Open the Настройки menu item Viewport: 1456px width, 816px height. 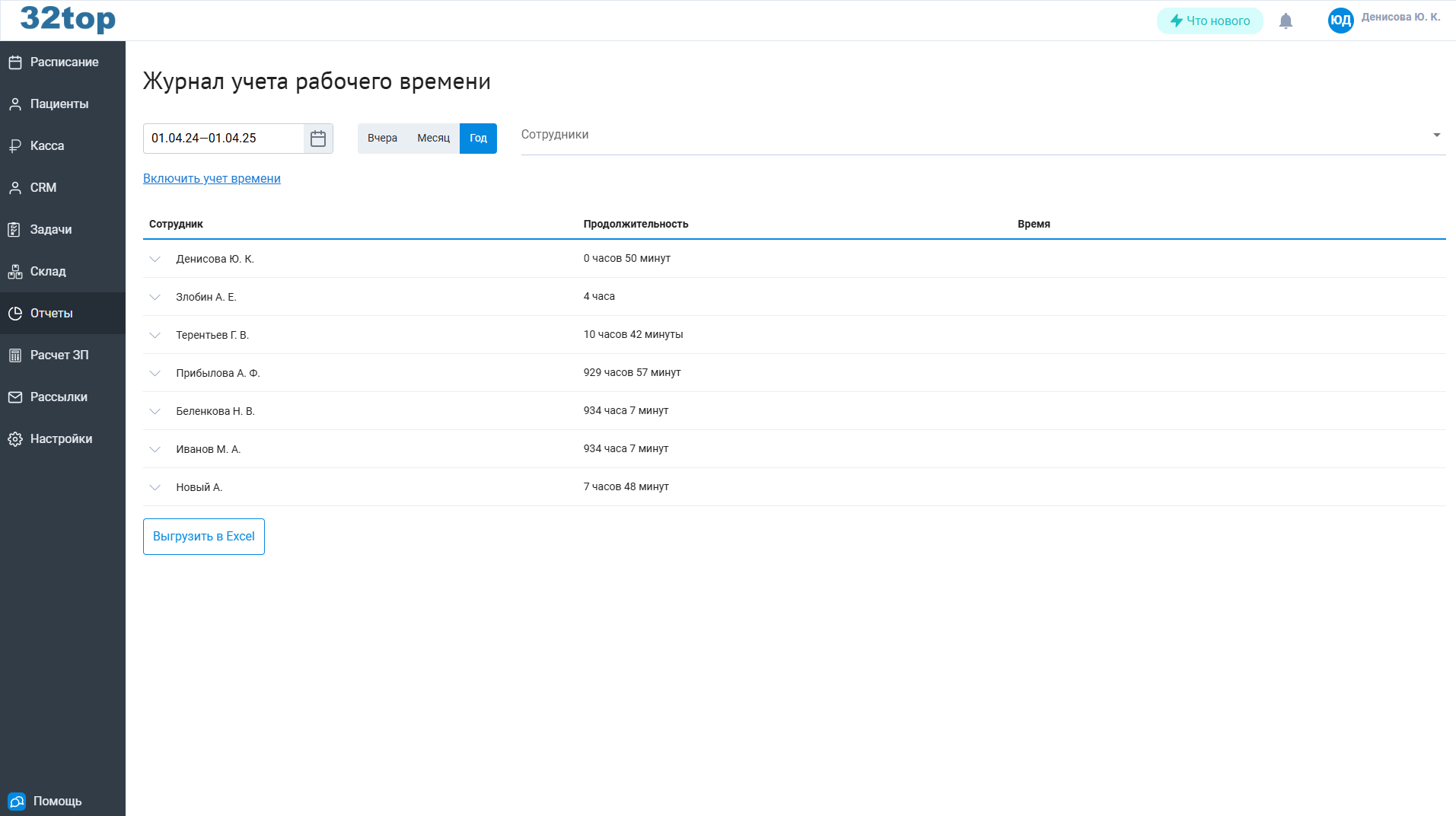pyautogui.click(x=62, y=439)
